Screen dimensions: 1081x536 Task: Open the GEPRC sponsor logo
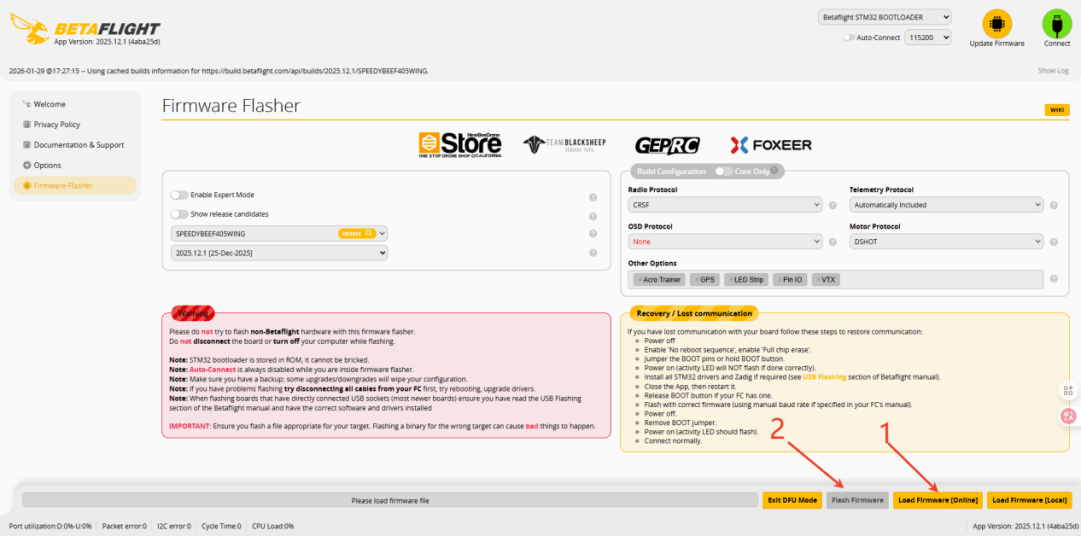(x=665, y=145)
